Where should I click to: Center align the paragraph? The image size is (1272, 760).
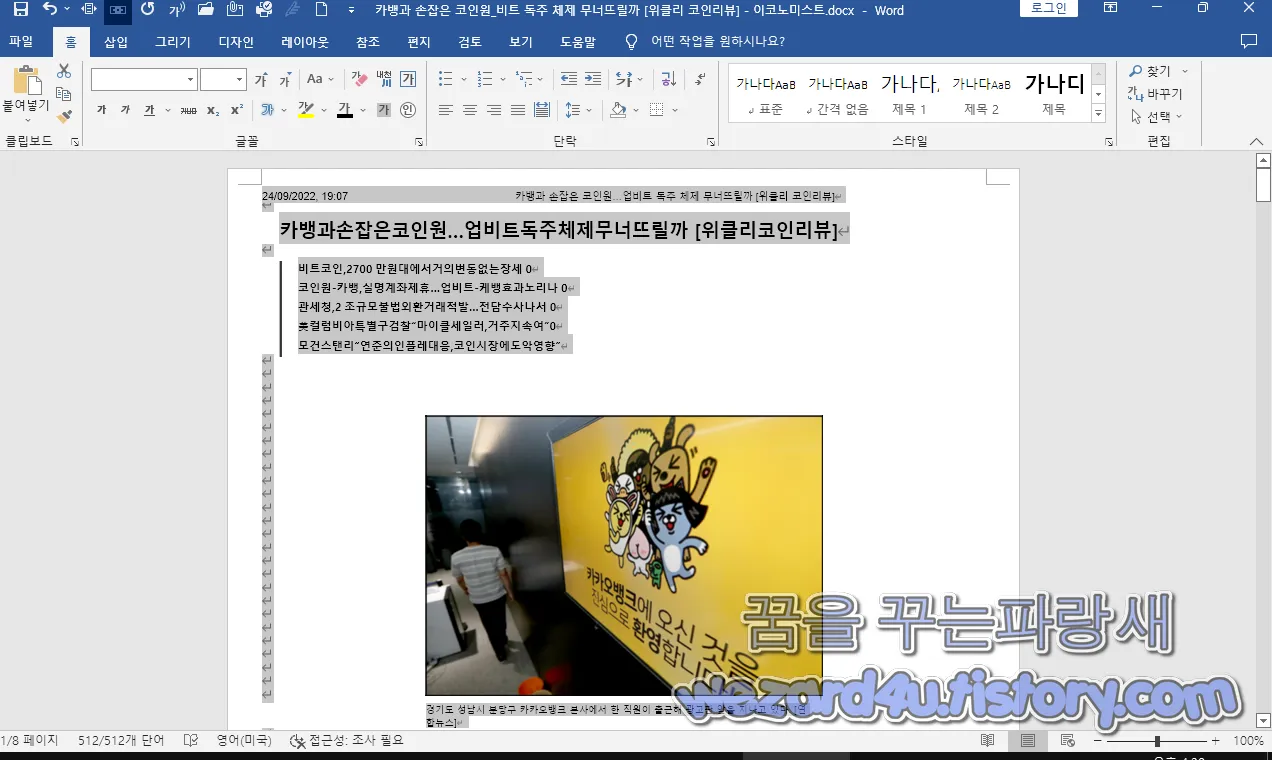click(x=470, y=110)
